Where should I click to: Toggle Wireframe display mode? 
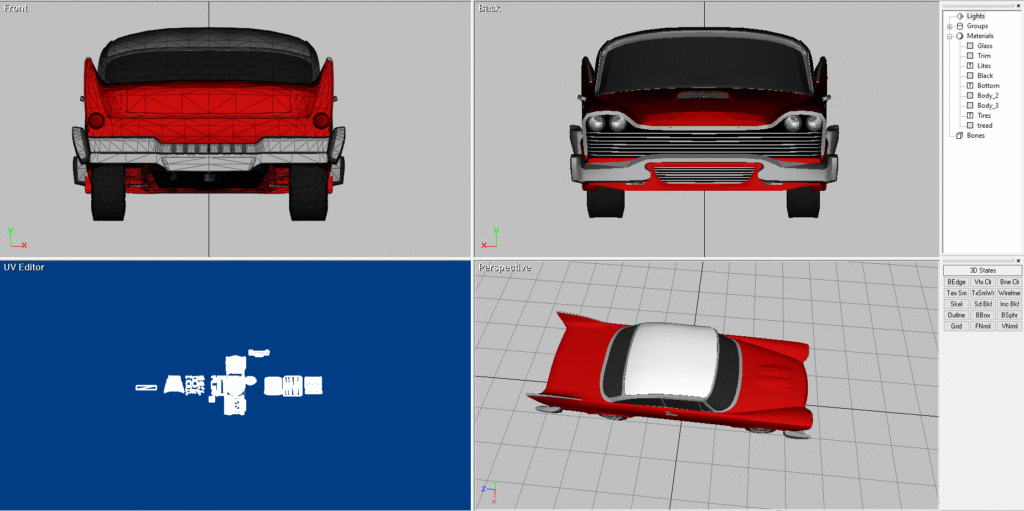click(1010, 293)
